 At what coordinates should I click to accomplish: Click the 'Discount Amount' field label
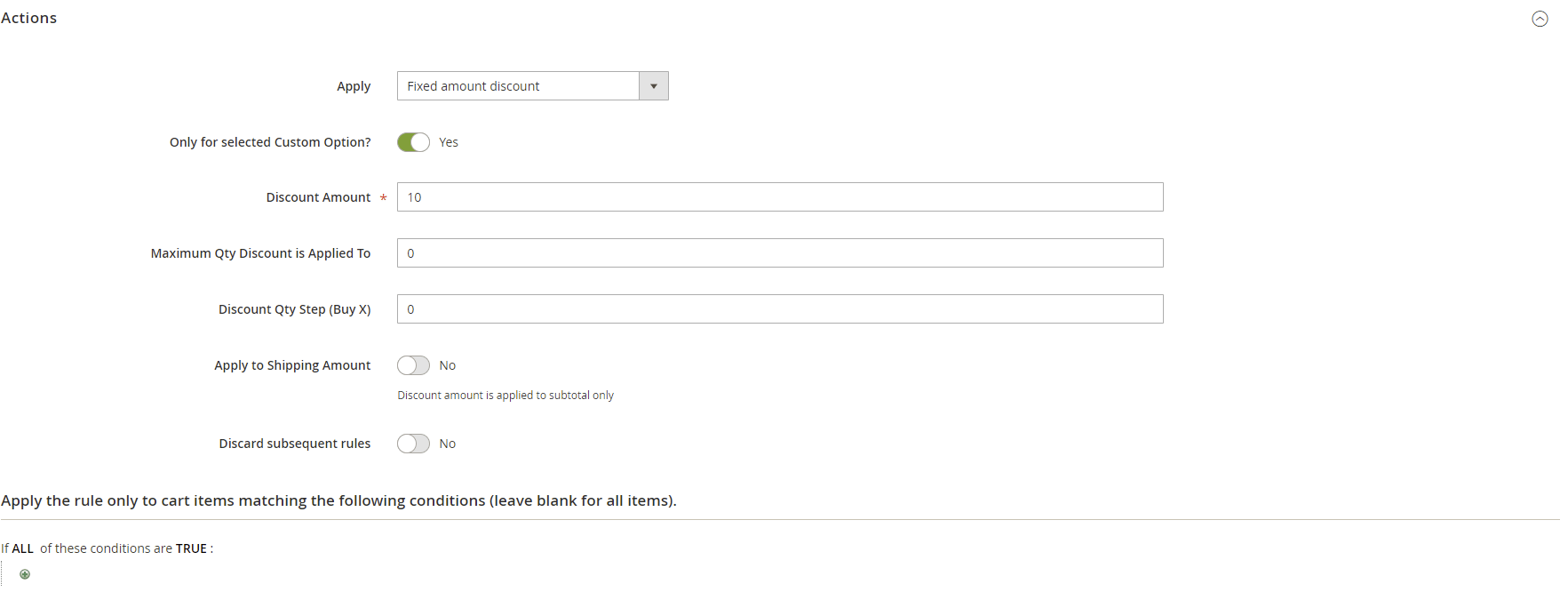coord(318,197)
